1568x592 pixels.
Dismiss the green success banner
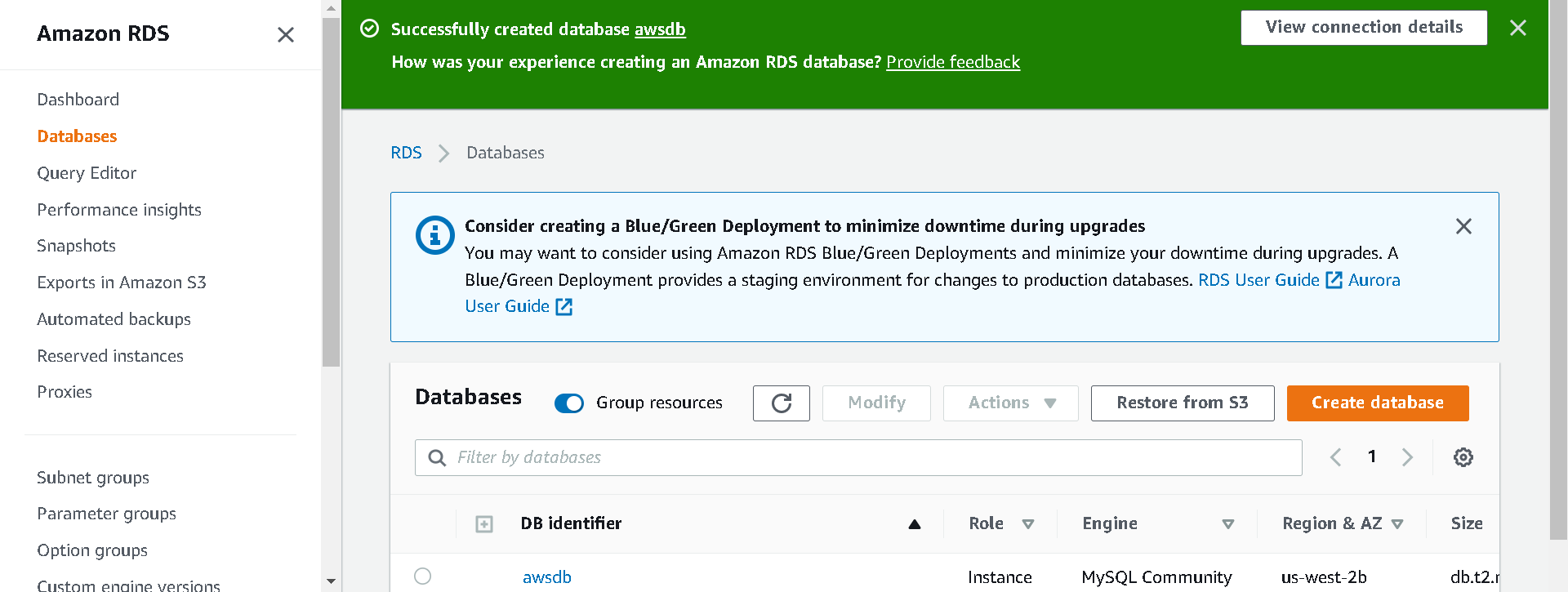[1518, 28]
